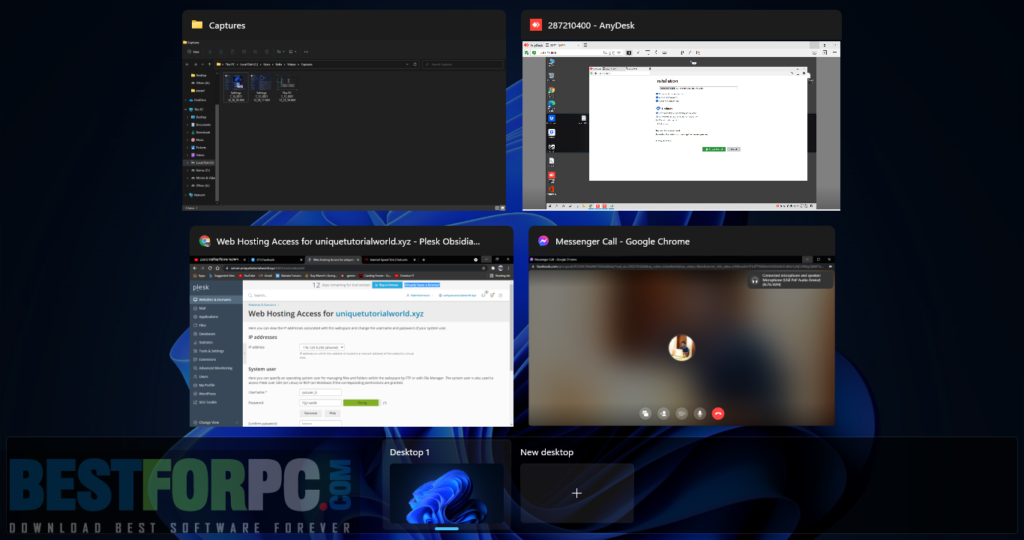
Task: End the Messenger call with red hang-up button
Action: click(718, 413)
